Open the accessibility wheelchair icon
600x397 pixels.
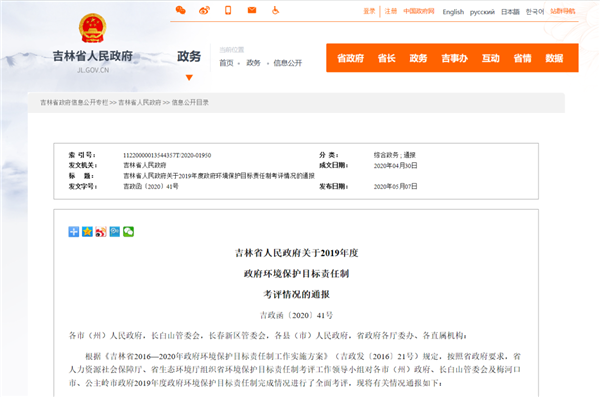(276, 10)
